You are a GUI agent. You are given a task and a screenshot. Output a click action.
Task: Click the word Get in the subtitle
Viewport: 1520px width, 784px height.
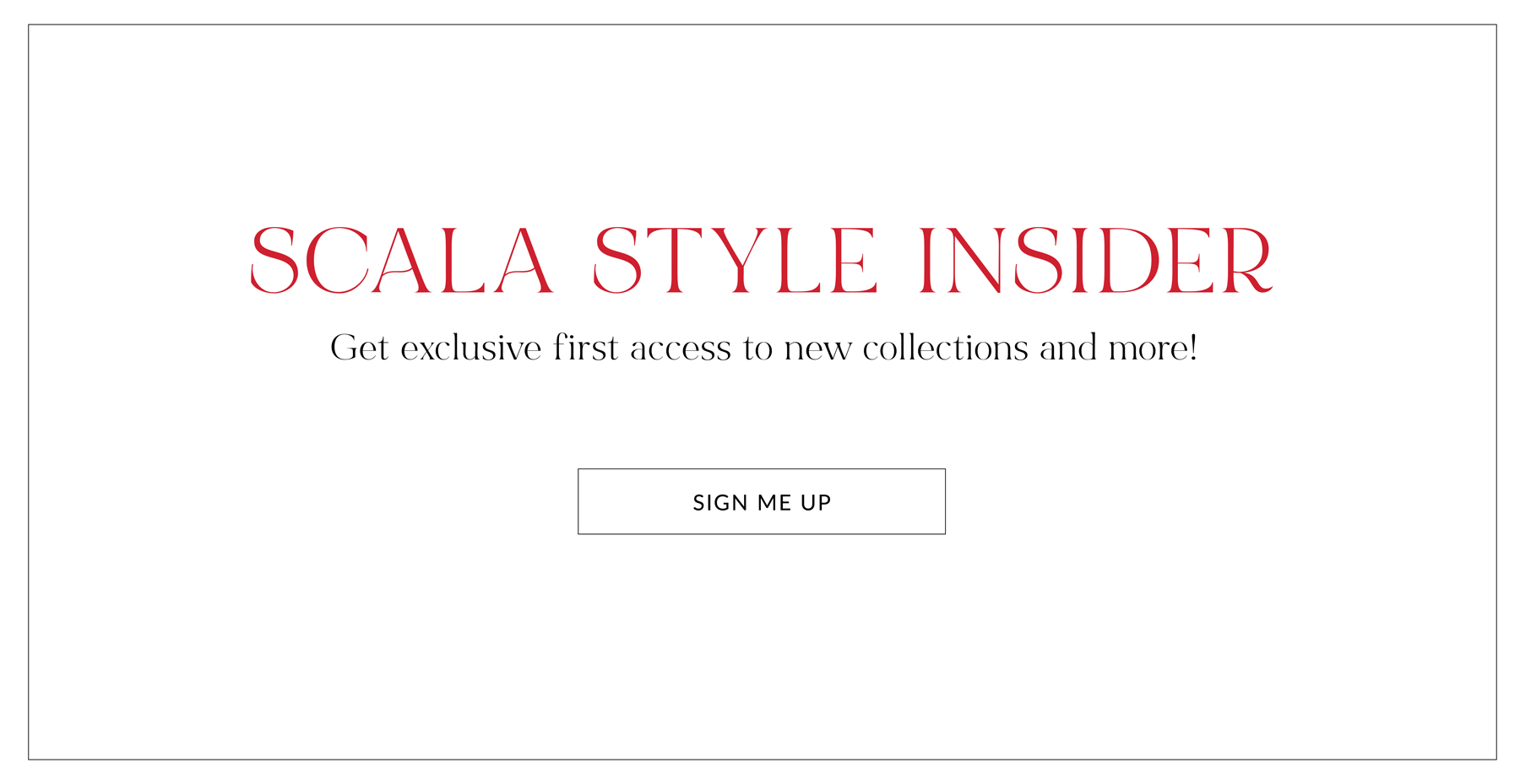click(x=360, y=348)
